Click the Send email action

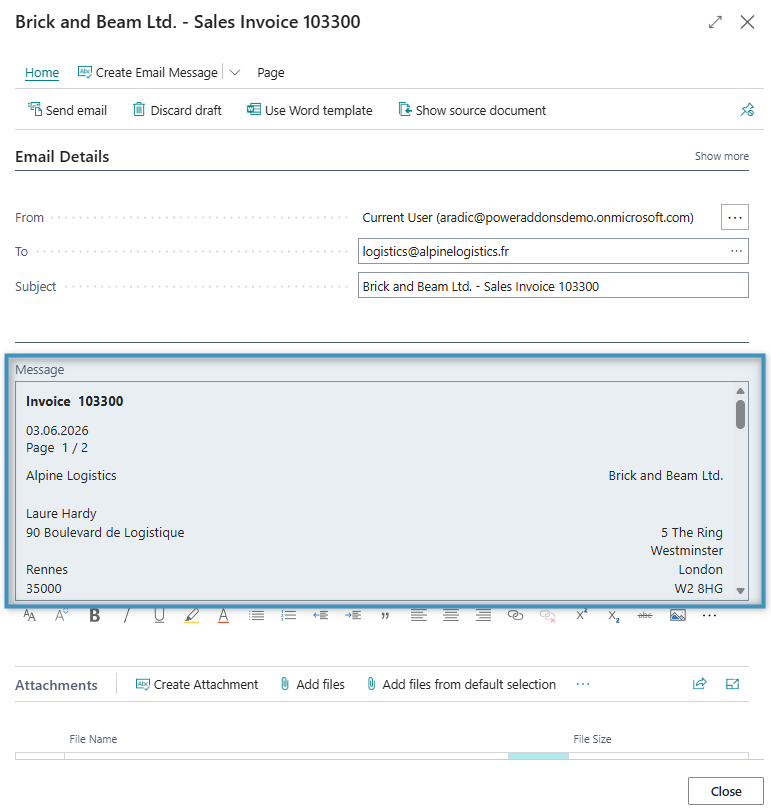point(67,110)
